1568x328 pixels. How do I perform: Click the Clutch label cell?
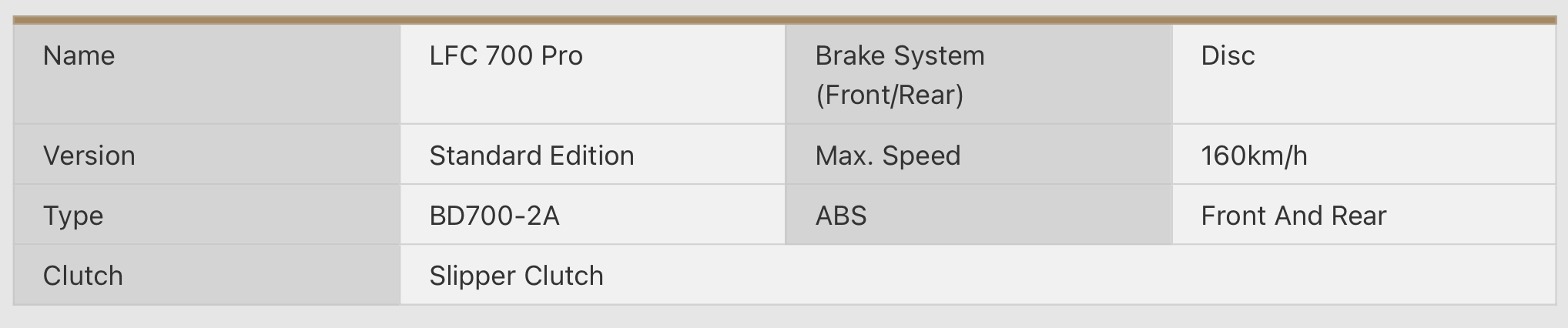pos(207,275)
